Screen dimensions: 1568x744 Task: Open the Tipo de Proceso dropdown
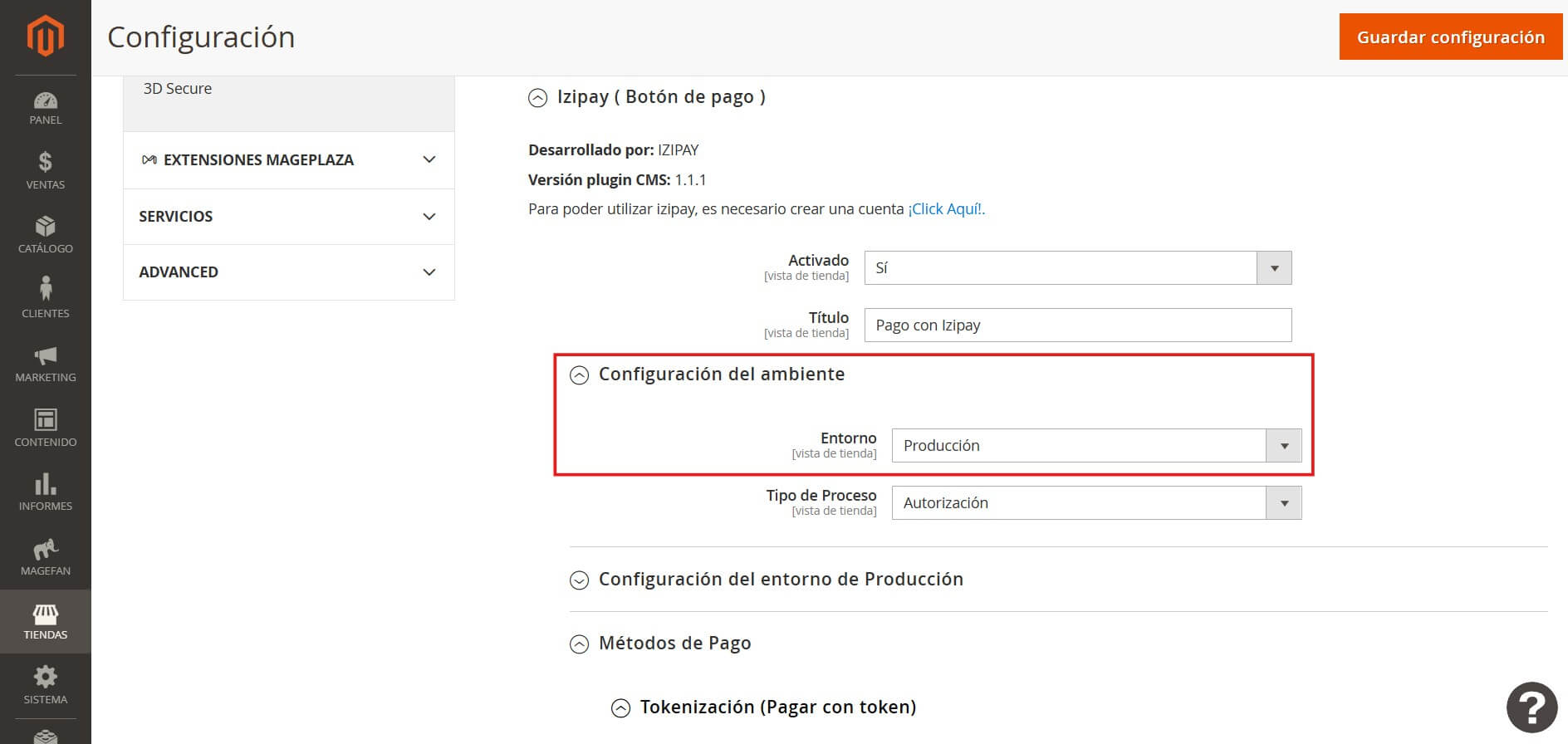coord(1095,503)
